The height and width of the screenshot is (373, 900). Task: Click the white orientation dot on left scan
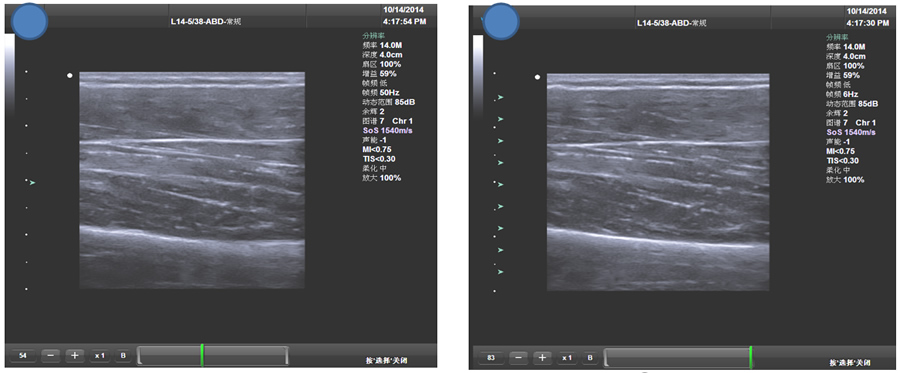[x=69, y=75]
